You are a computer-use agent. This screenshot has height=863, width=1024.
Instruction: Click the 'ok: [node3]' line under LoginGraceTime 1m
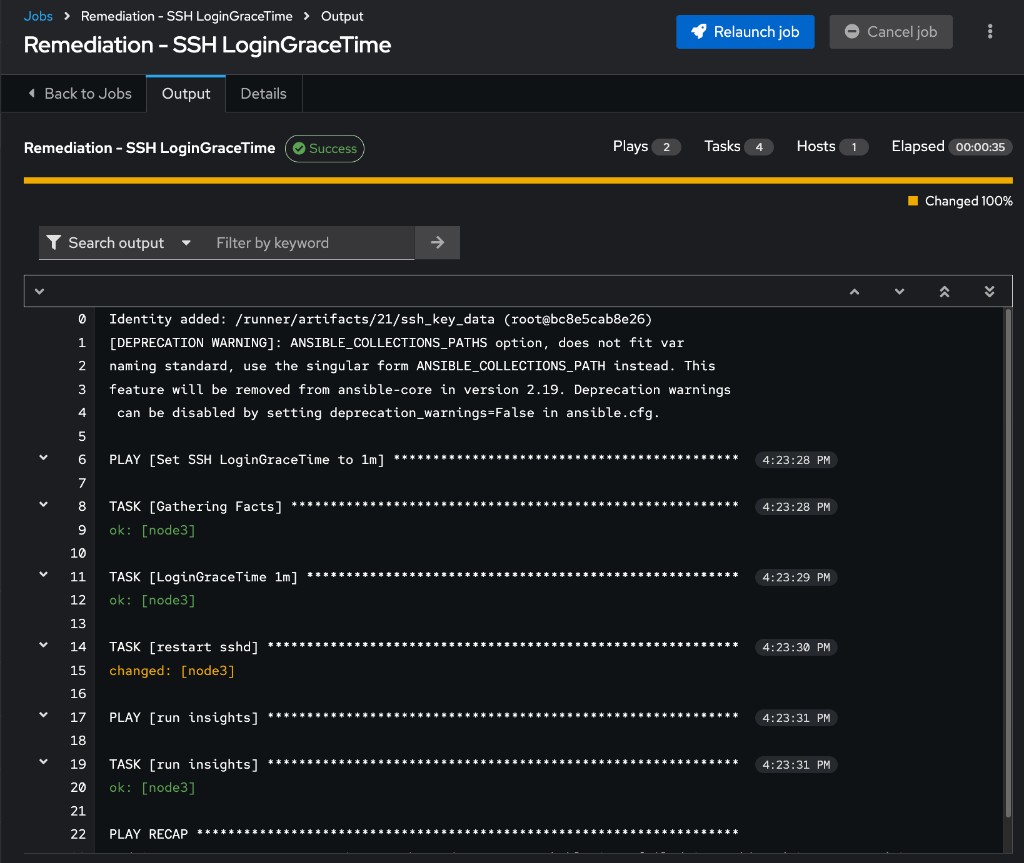tap(152, 600)
